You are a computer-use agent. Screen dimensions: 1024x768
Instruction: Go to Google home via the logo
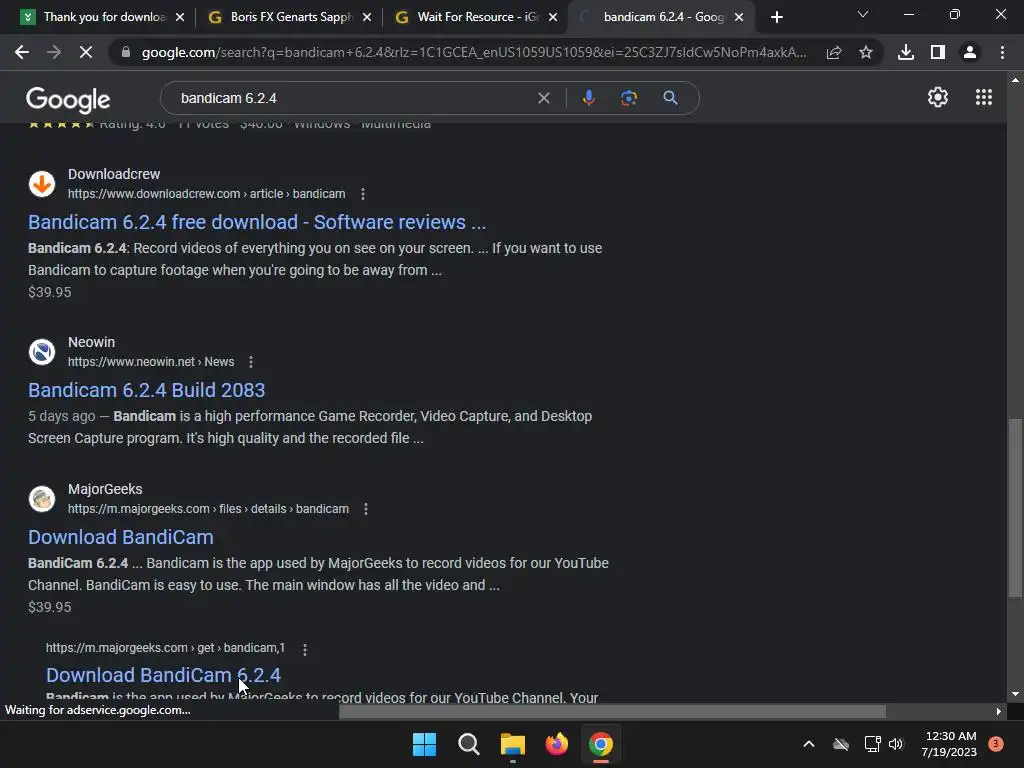68,99
